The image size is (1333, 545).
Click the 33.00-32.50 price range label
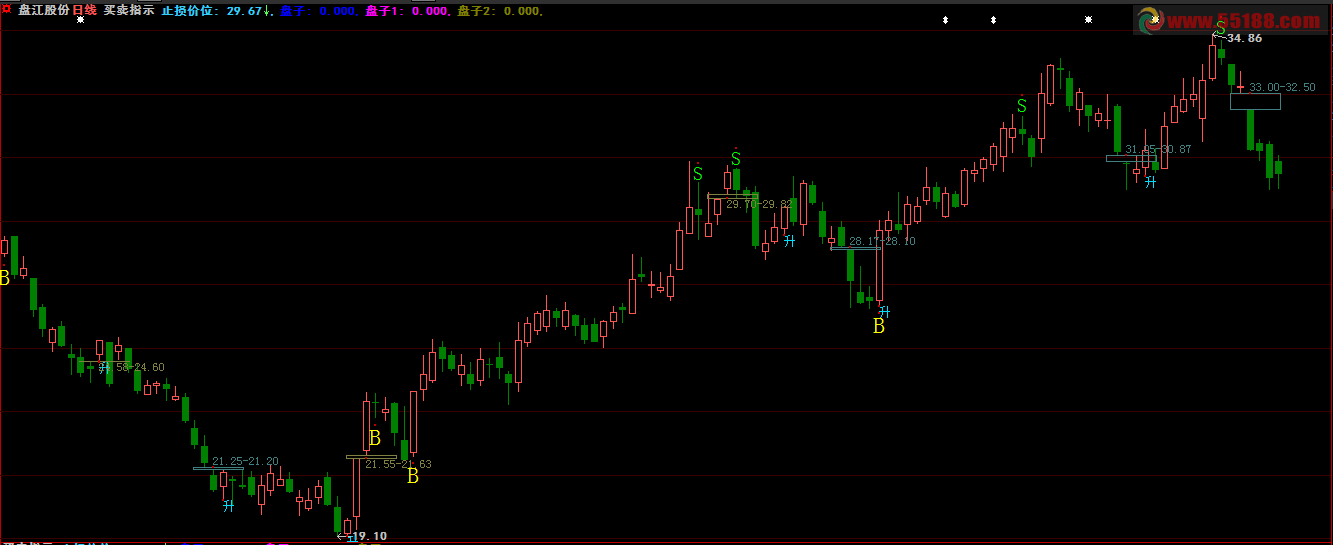coord(1282,87)
